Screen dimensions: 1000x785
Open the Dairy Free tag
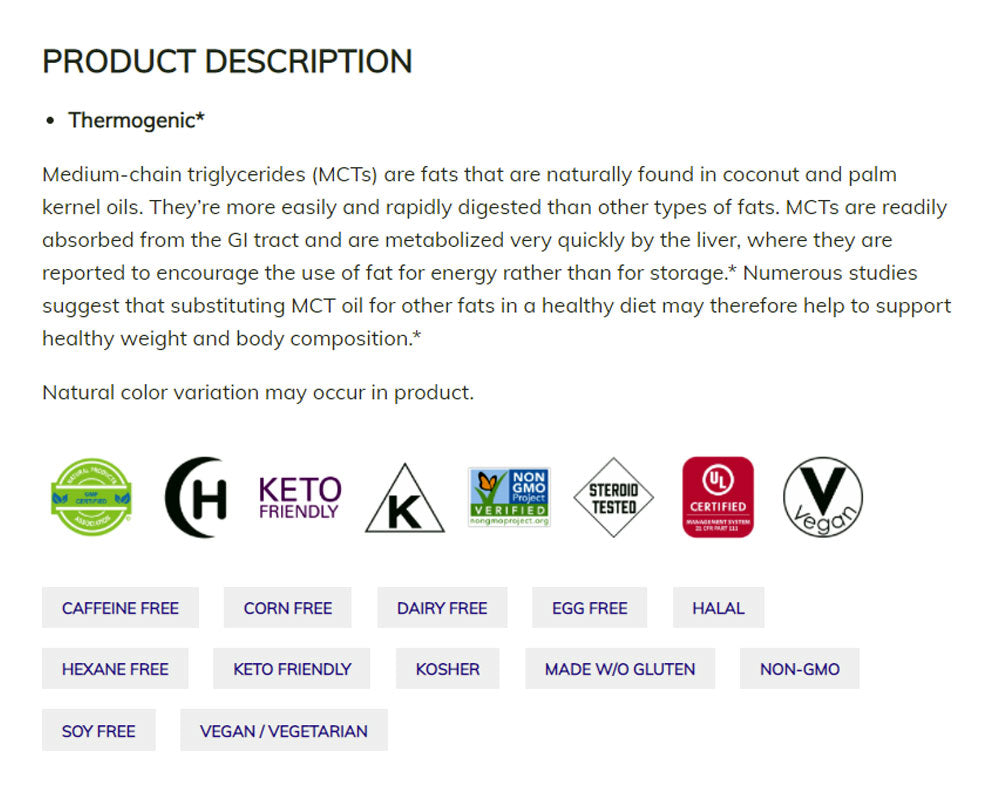click(442, 608)
